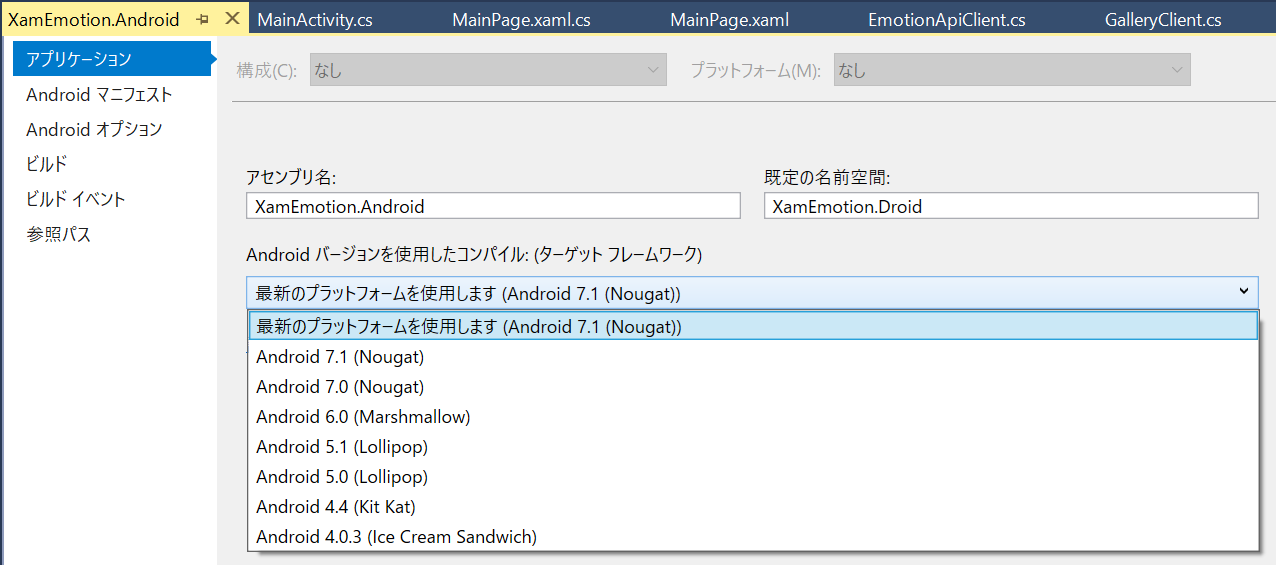Click the 既定の名前空間 input field
This screenshot has height=565, width=1276.
tap(1011, 206)
